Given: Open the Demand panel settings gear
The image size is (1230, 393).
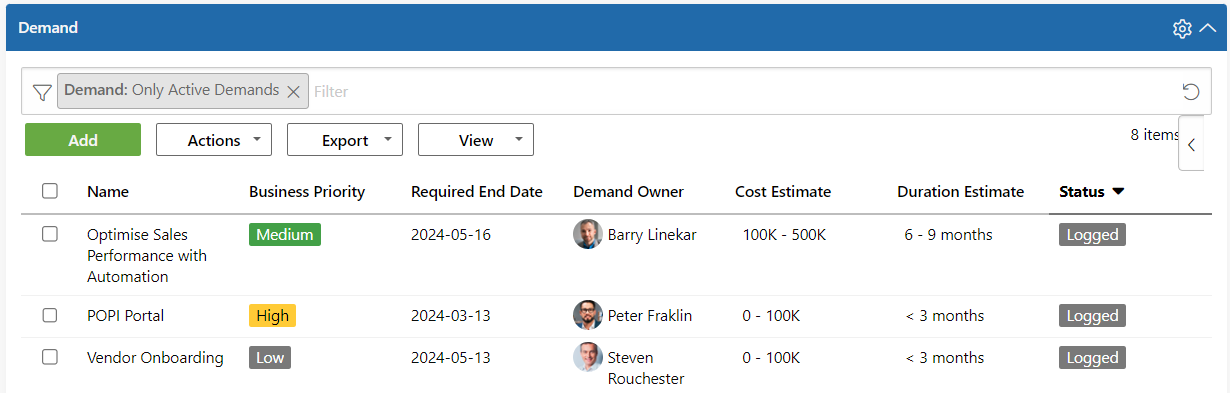Looking at the screenshot, I should click(1182, 29).
